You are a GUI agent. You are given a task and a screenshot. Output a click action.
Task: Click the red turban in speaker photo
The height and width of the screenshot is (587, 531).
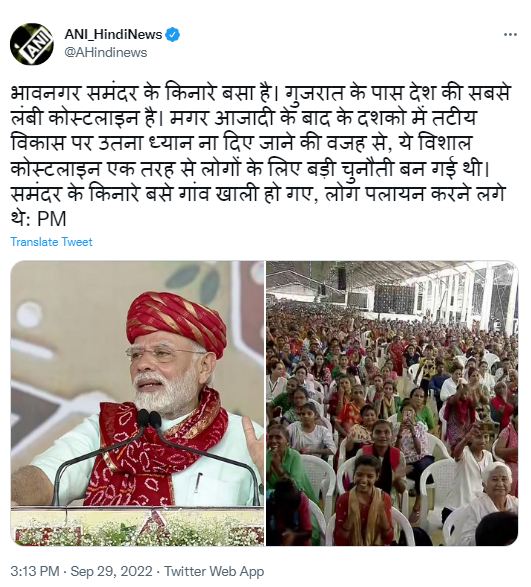click(x=176, y=321)
